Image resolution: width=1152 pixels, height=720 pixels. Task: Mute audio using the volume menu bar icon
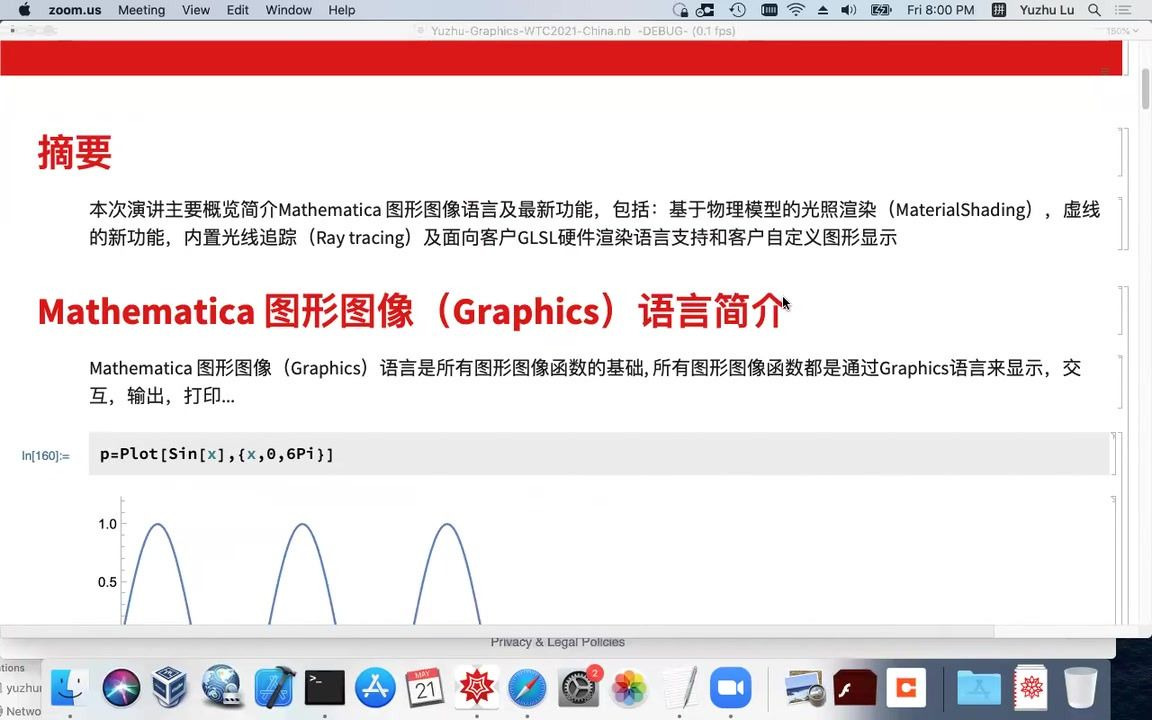pos(848,10)
